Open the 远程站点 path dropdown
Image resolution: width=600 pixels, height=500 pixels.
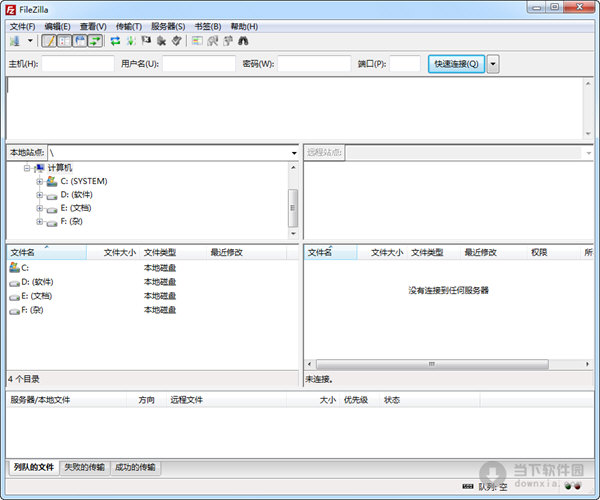(x=589, y=153)
